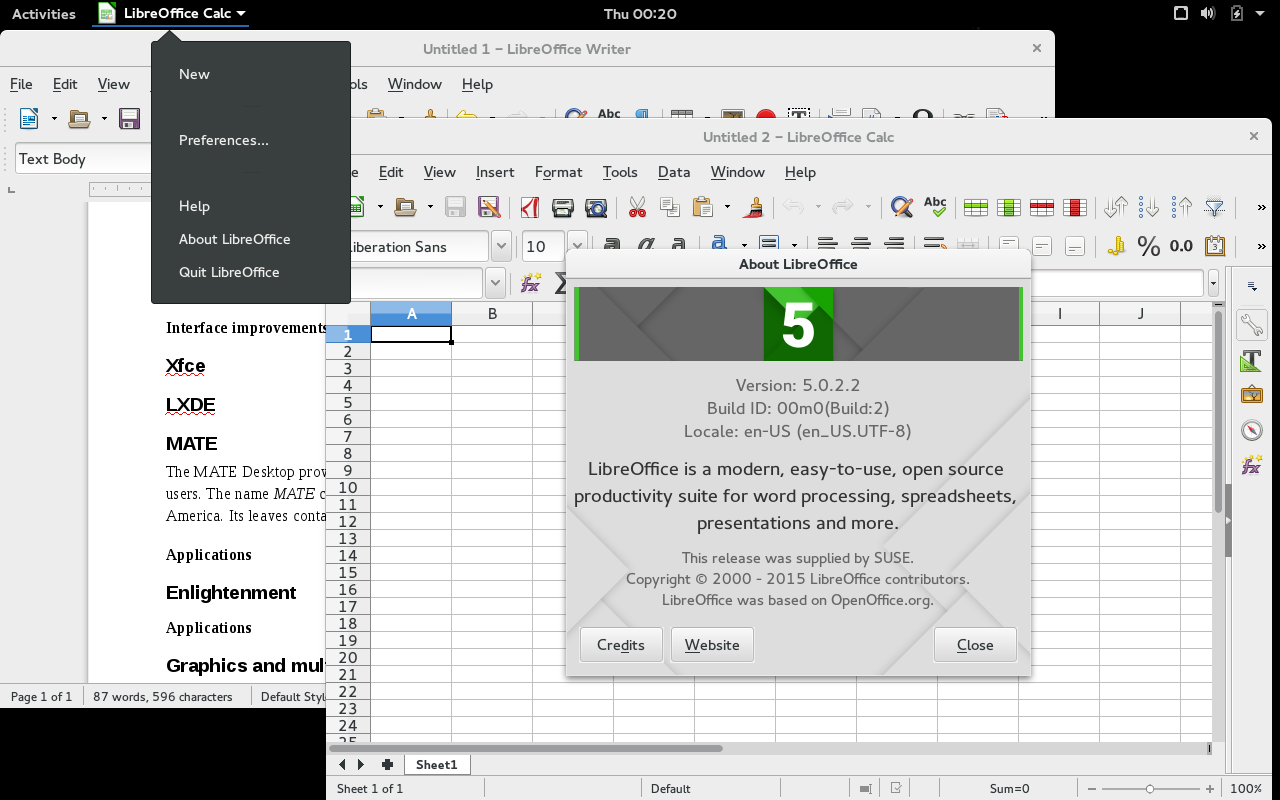This screenshot has width=1280, height=800.
Task: Open the Data menu in Calc
Action: pos(673,172)
